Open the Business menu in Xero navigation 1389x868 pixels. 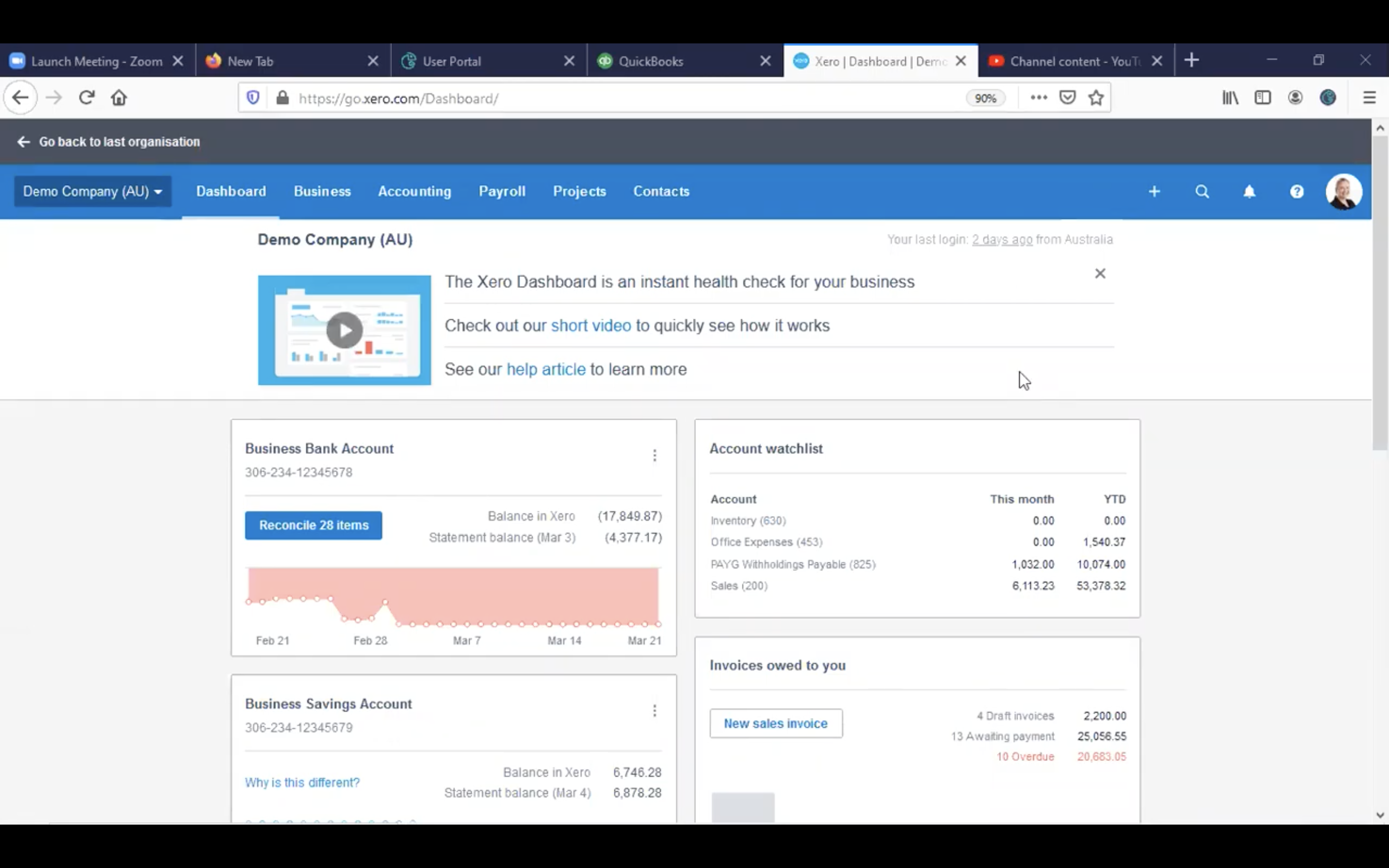322,191
